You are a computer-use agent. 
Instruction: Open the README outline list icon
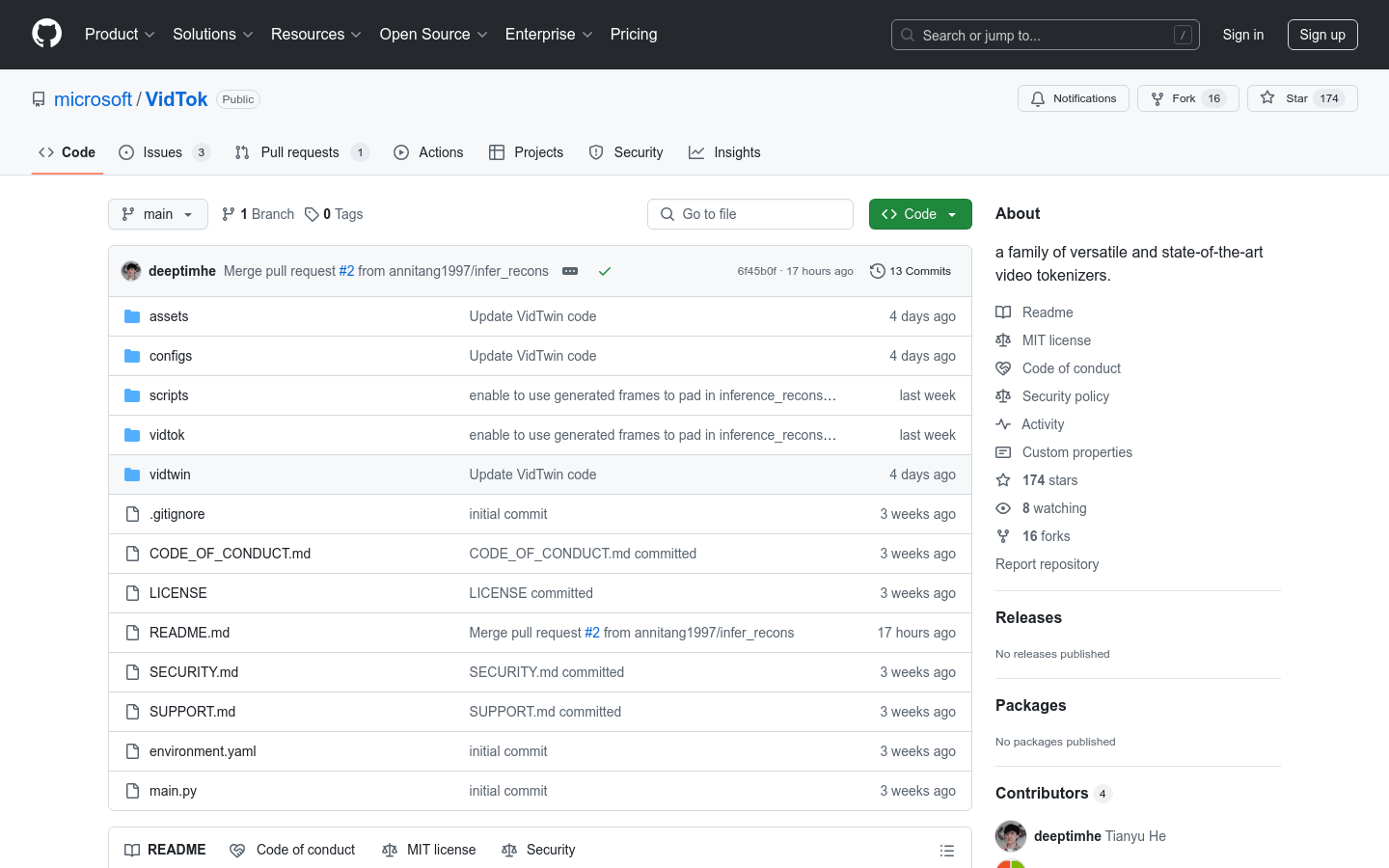click(947, 850)
